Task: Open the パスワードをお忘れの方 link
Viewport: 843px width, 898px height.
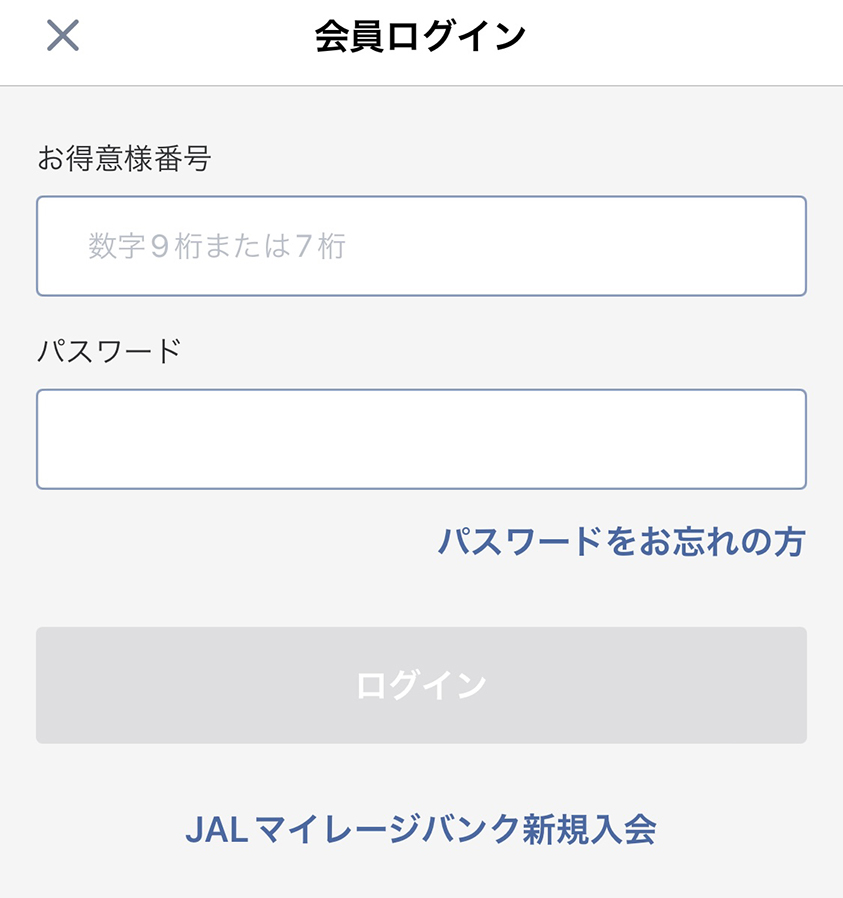Action: [622, 541]
